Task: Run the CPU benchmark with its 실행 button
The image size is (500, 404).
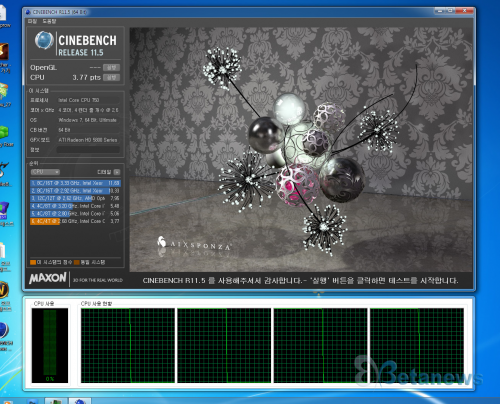Action: pos(111,78)
